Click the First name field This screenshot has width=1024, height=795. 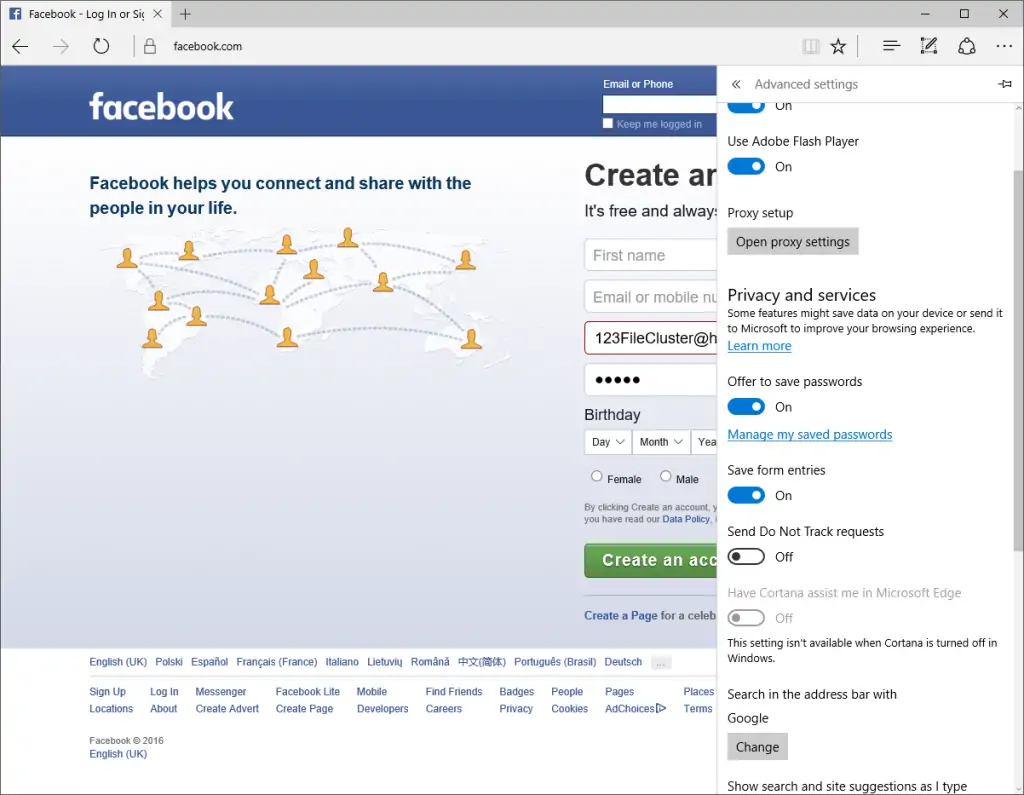(x=650, y=255)
